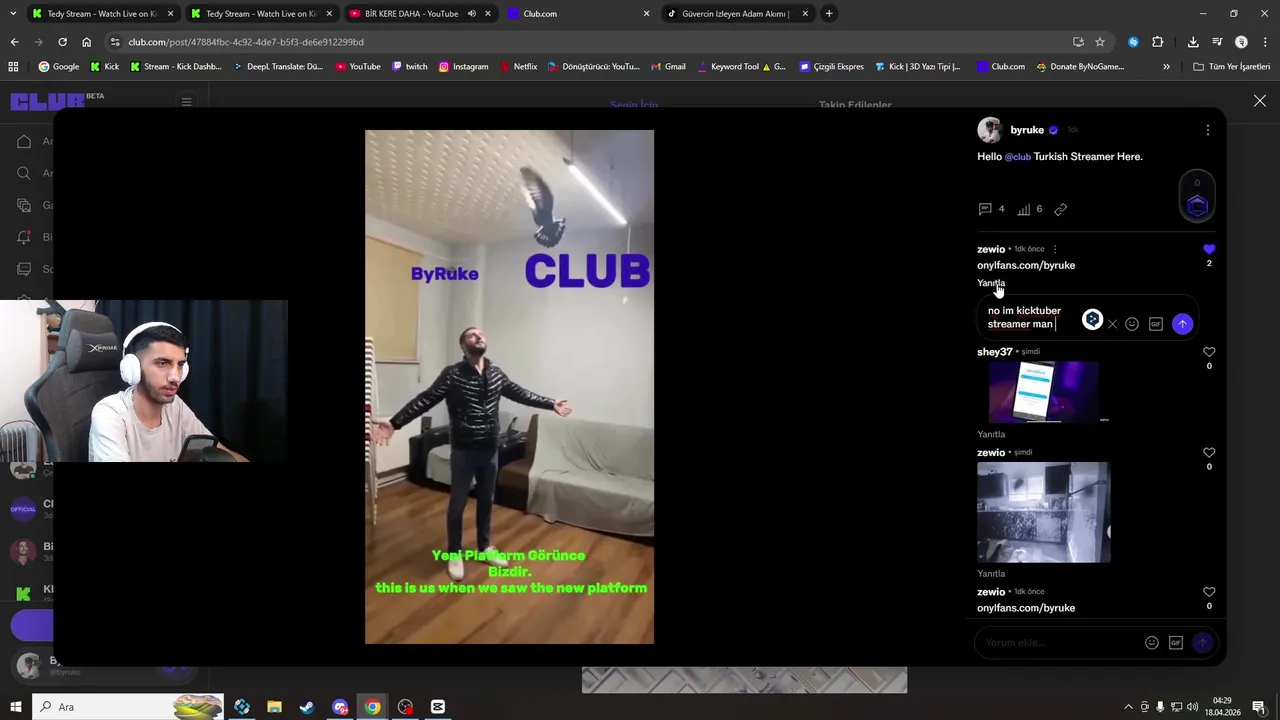Open the DeepL Translate bookmark
This screenshot has width=1280, height=720.
pos(278,67)
